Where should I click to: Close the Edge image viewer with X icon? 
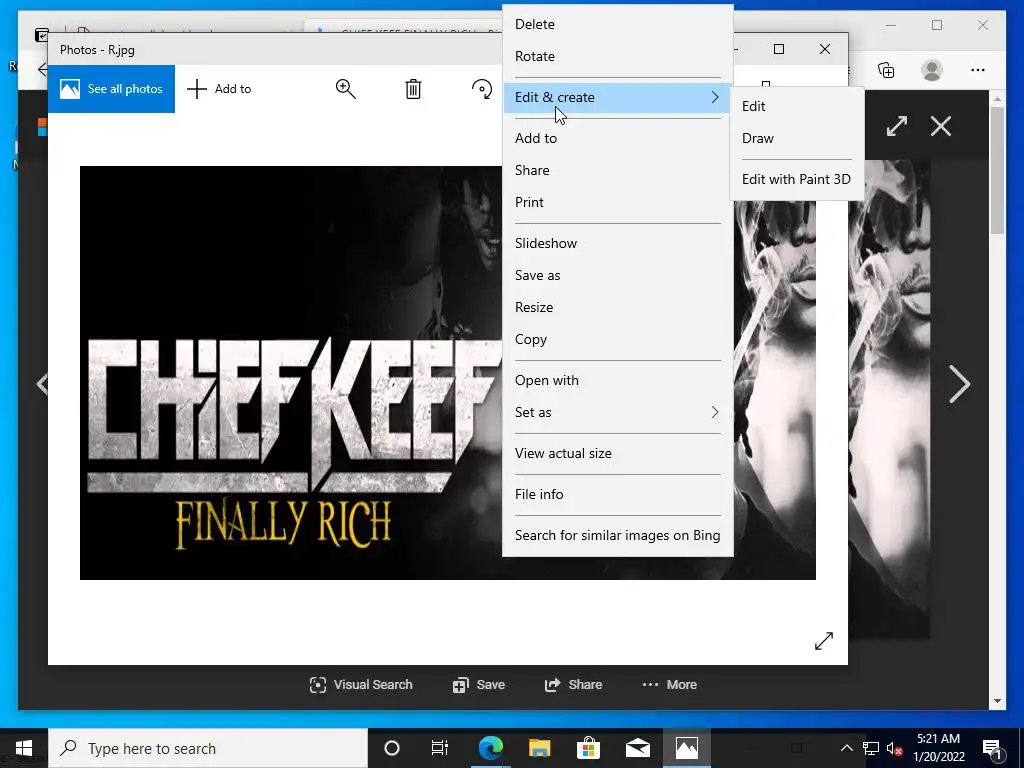pos(940,126)
